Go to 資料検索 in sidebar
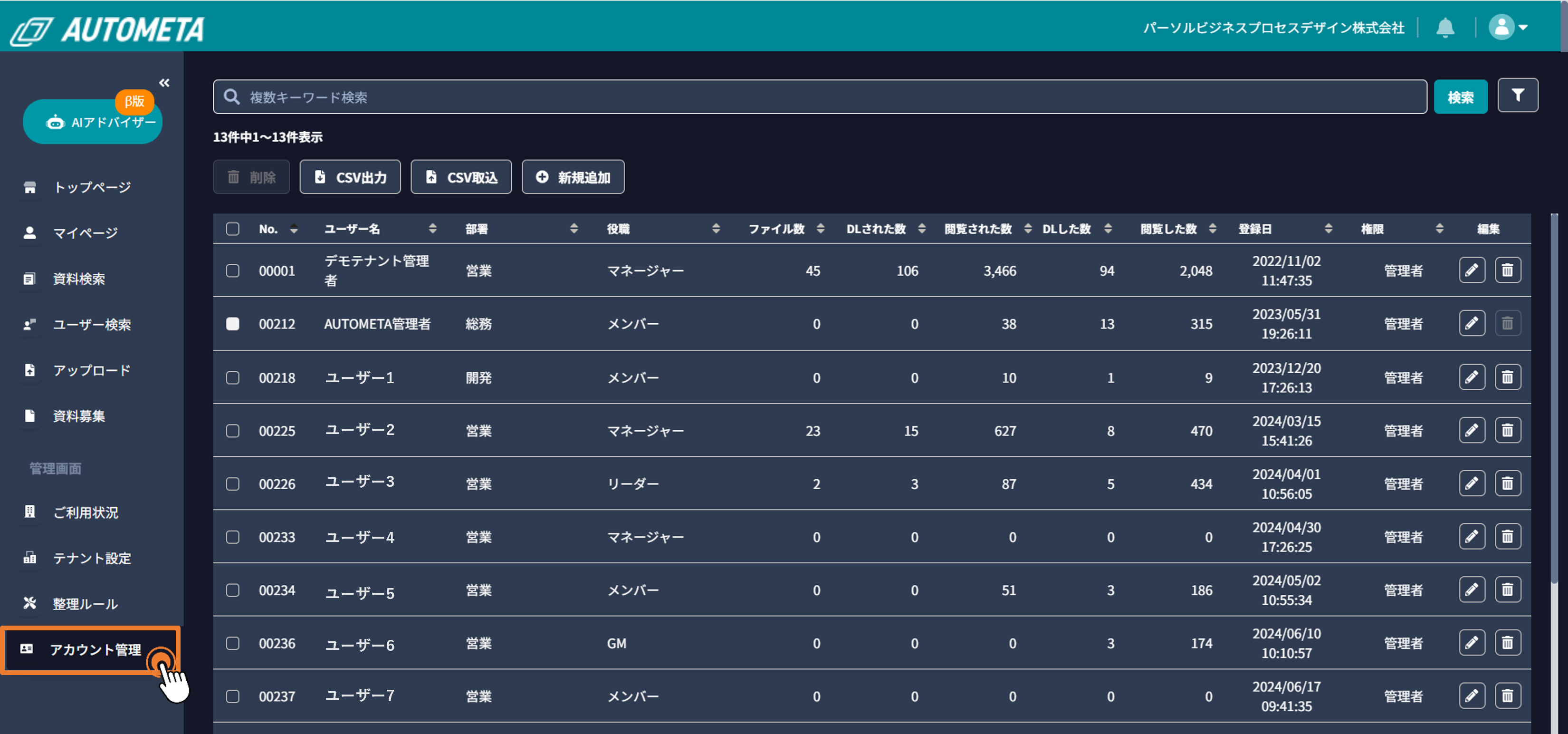The image size is (1568, 734). [79, 279]
